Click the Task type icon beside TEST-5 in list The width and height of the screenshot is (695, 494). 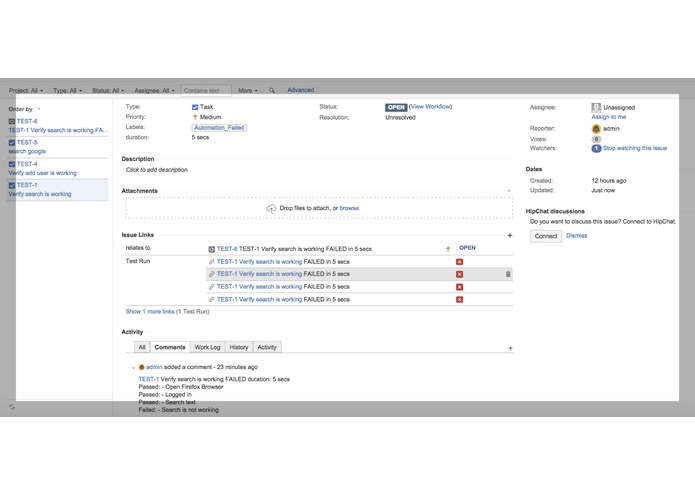tap(12, 143)
